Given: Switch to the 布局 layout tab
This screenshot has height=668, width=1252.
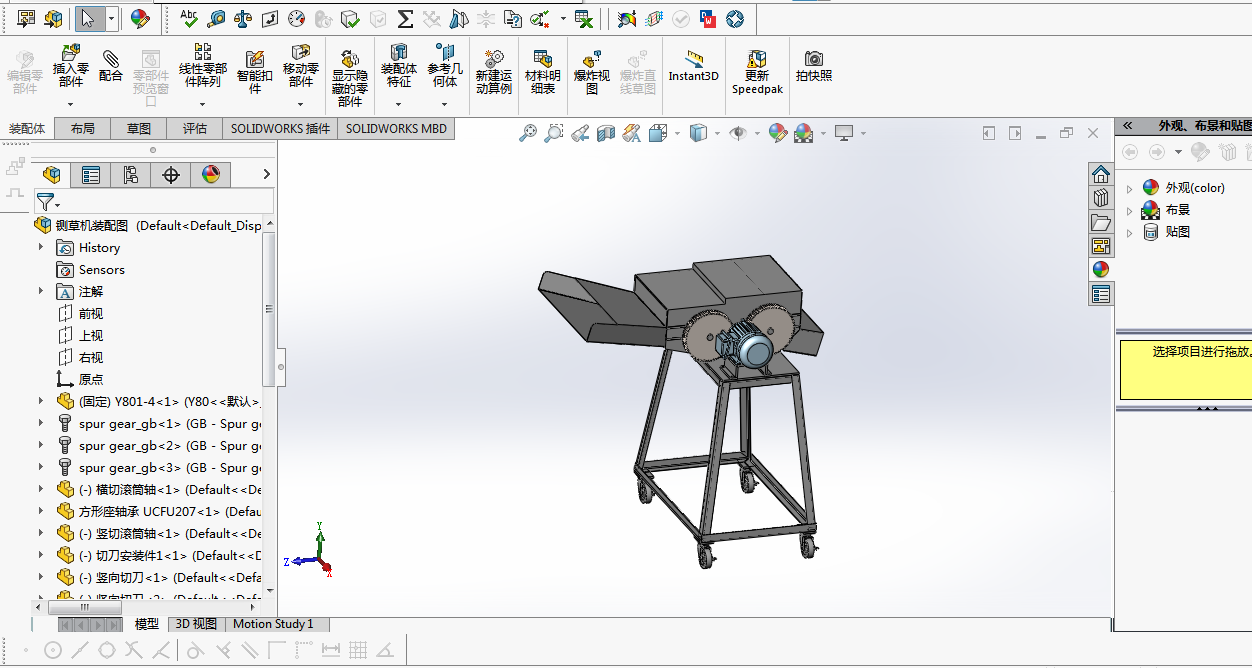Looking at the screenshot, I should pyautogui.click(x=83, y=129).
